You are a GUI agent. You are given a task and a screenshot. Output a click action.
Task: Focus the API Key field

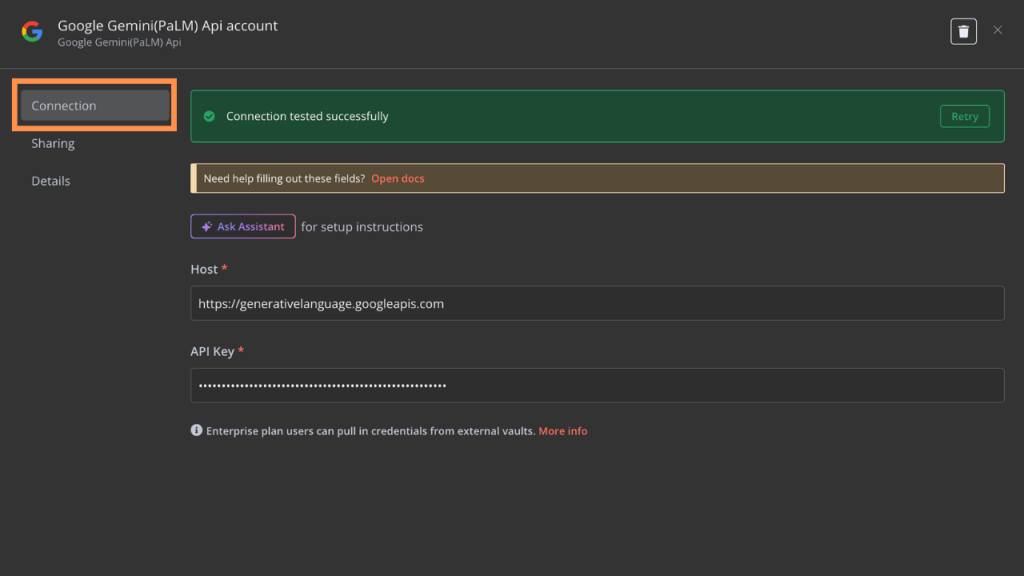click(597, 385)
